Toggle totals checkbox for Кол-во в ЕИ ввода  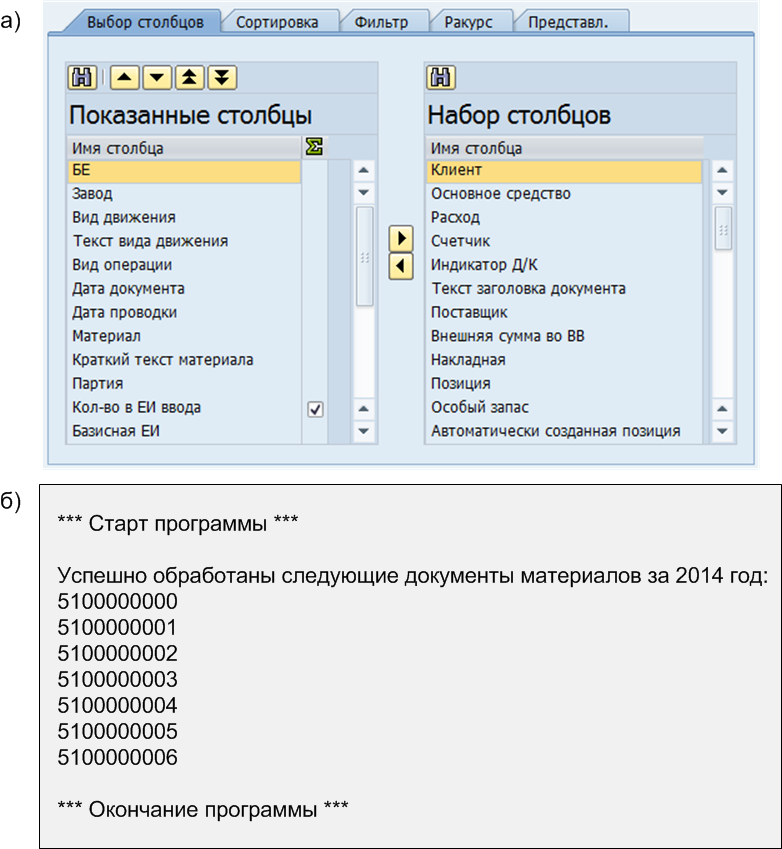coord(315,409)
